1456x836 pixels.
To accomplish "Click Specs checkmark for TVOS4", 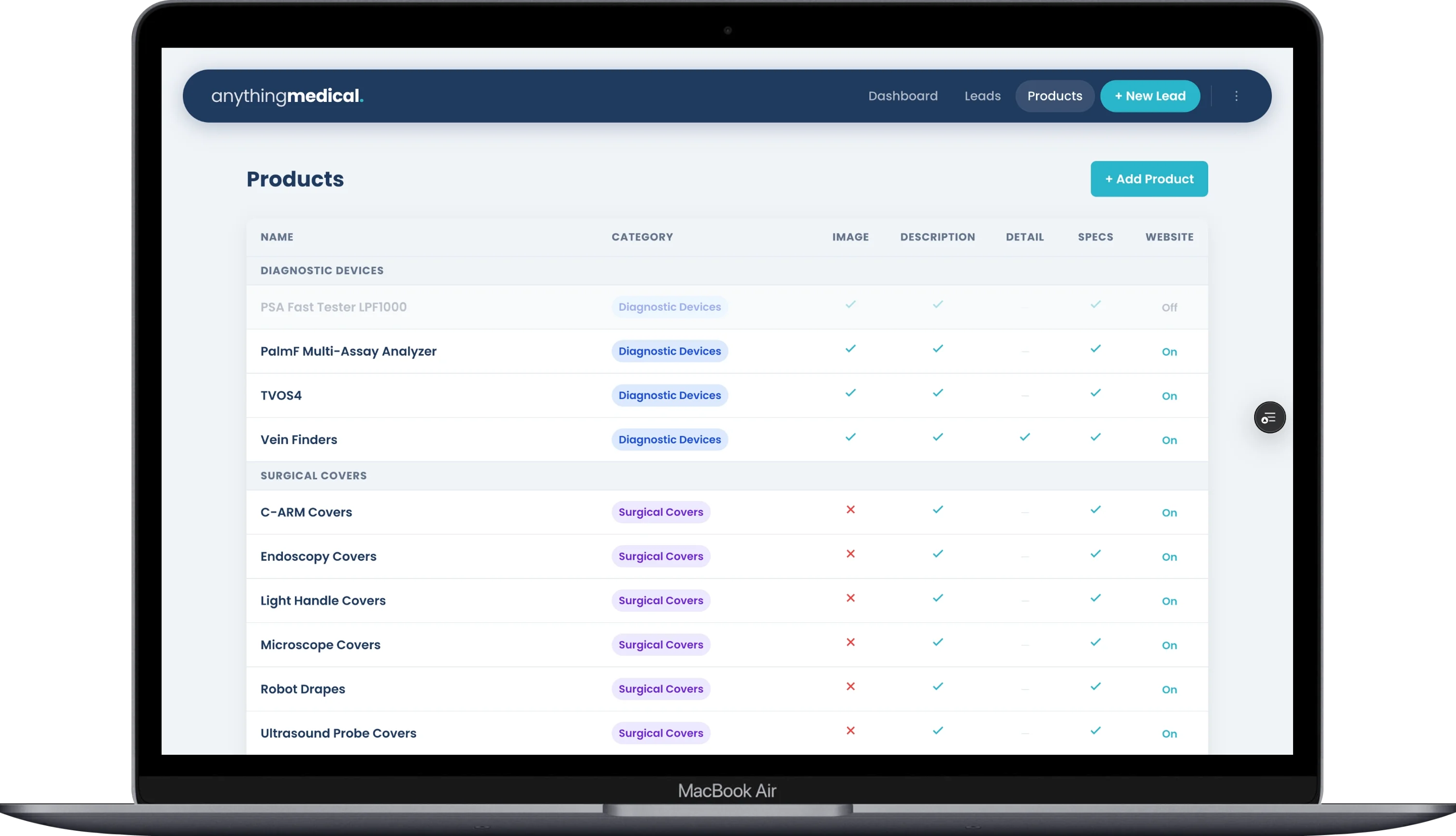I will coord(1096,393).
